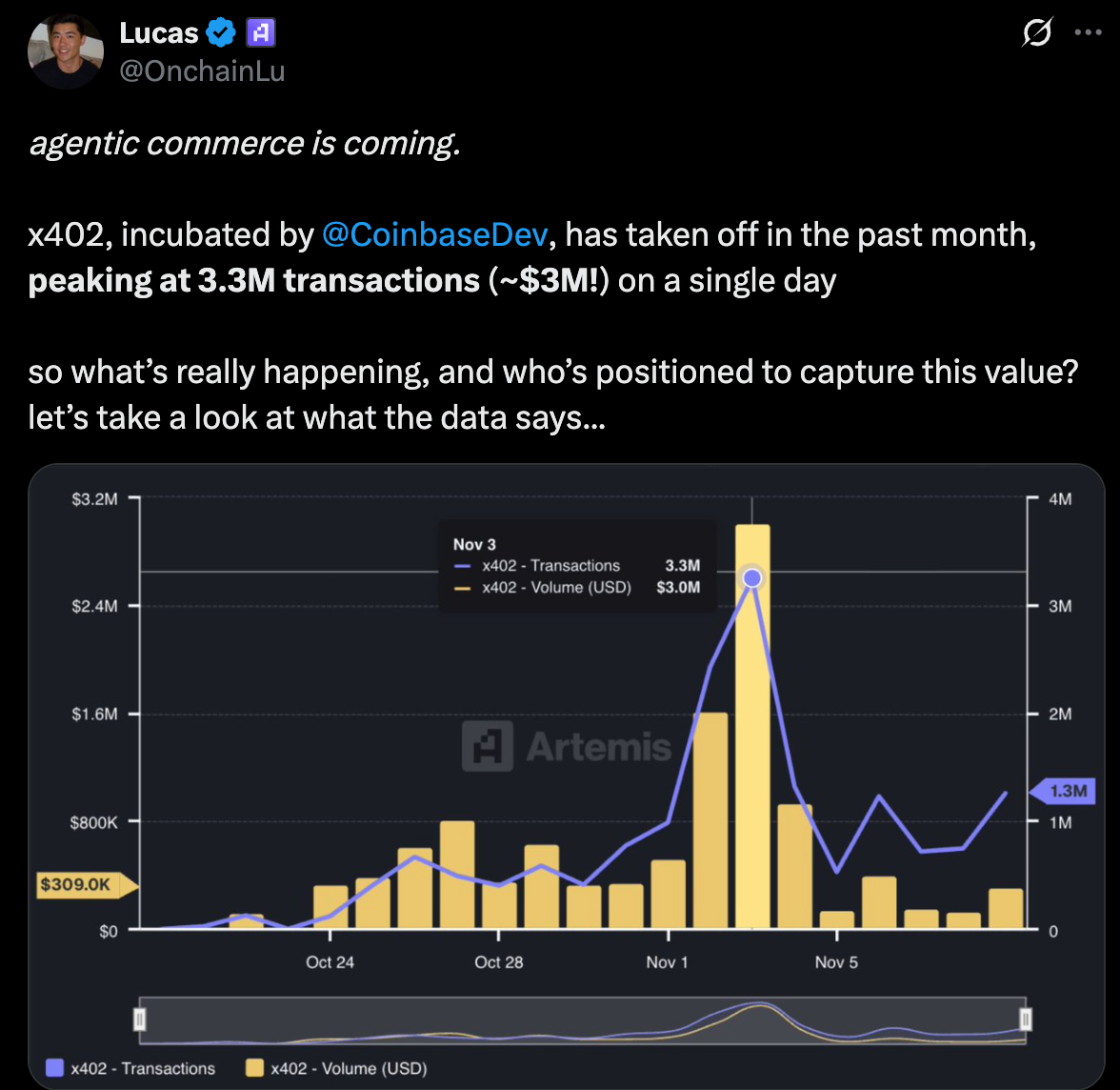Click the purple Transactions legend swatch
This screenshot has width=1120, height=1090.
(x=54, y=1068)
